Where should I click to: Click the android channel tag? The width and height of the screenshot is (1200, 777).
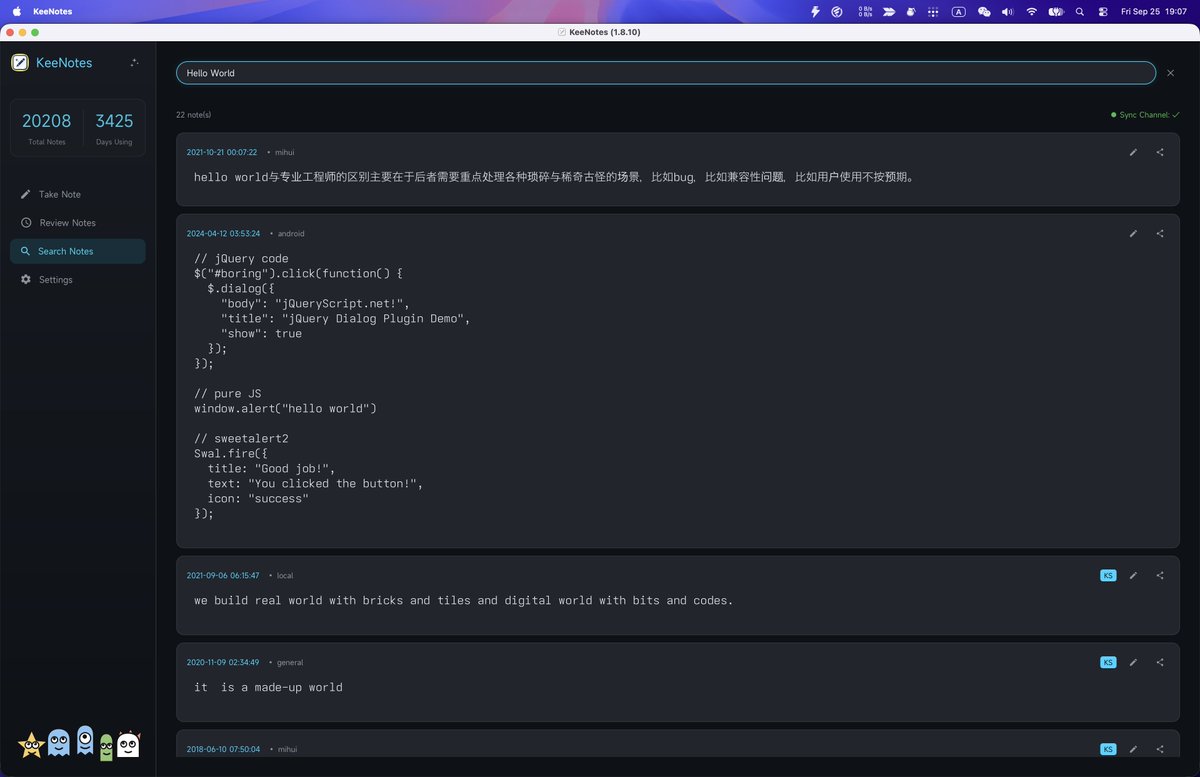(x=290, y=233)
